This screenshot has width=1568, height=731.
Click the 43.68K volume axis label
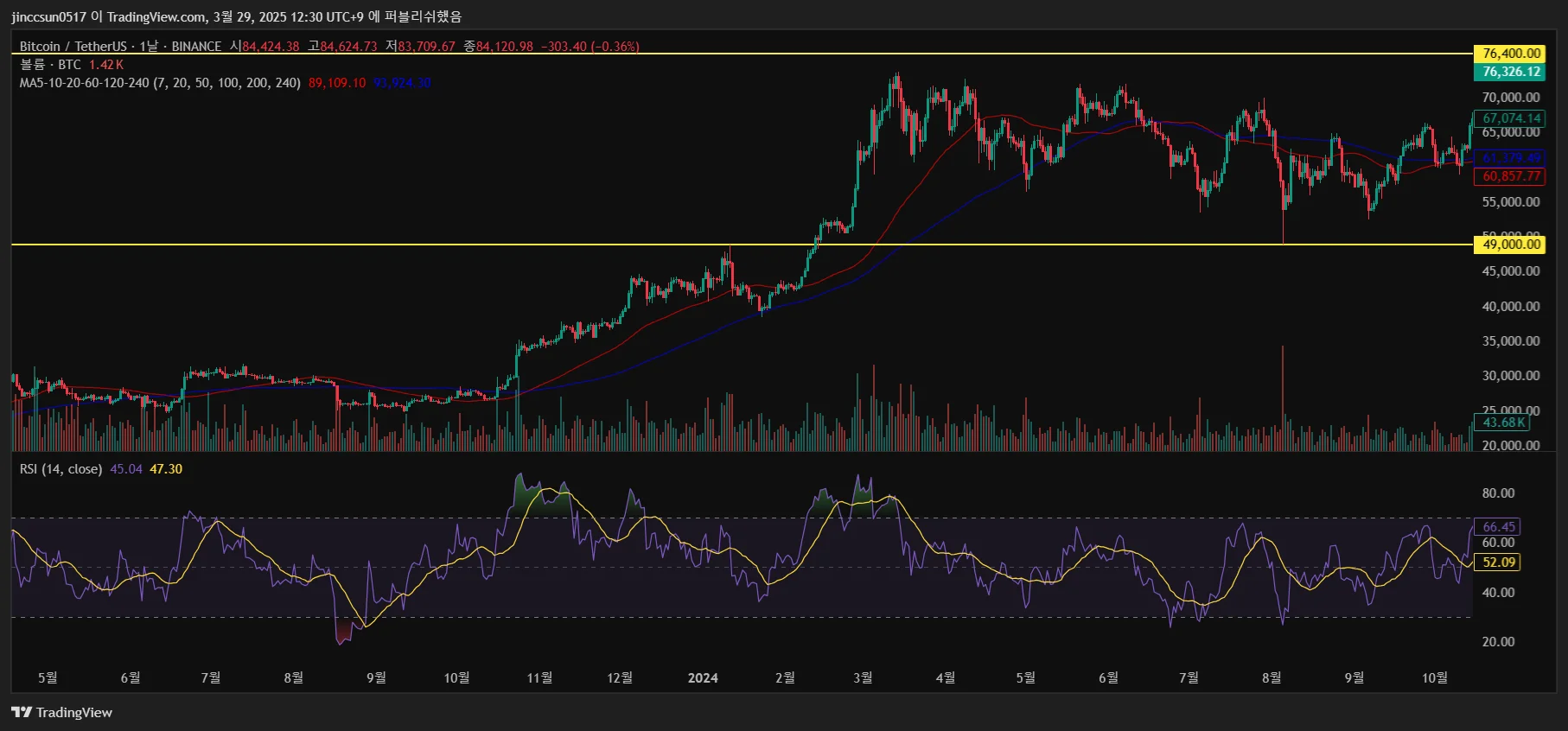point(1502,423)
